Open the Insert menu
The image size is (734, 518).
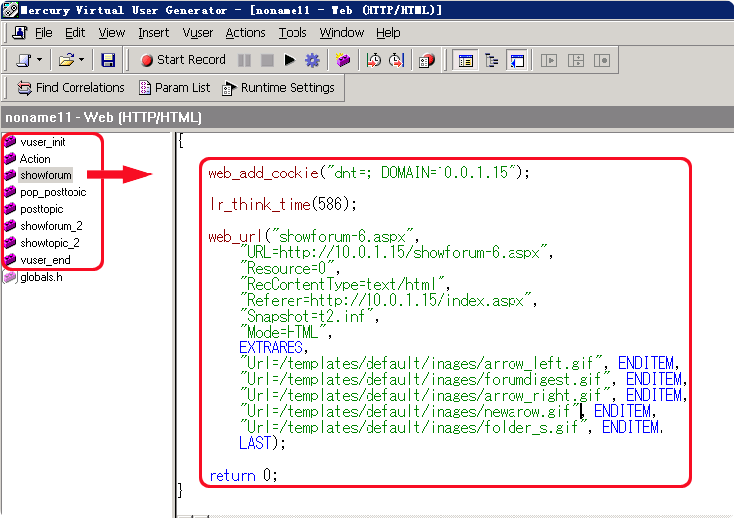[x=153, y=33]
